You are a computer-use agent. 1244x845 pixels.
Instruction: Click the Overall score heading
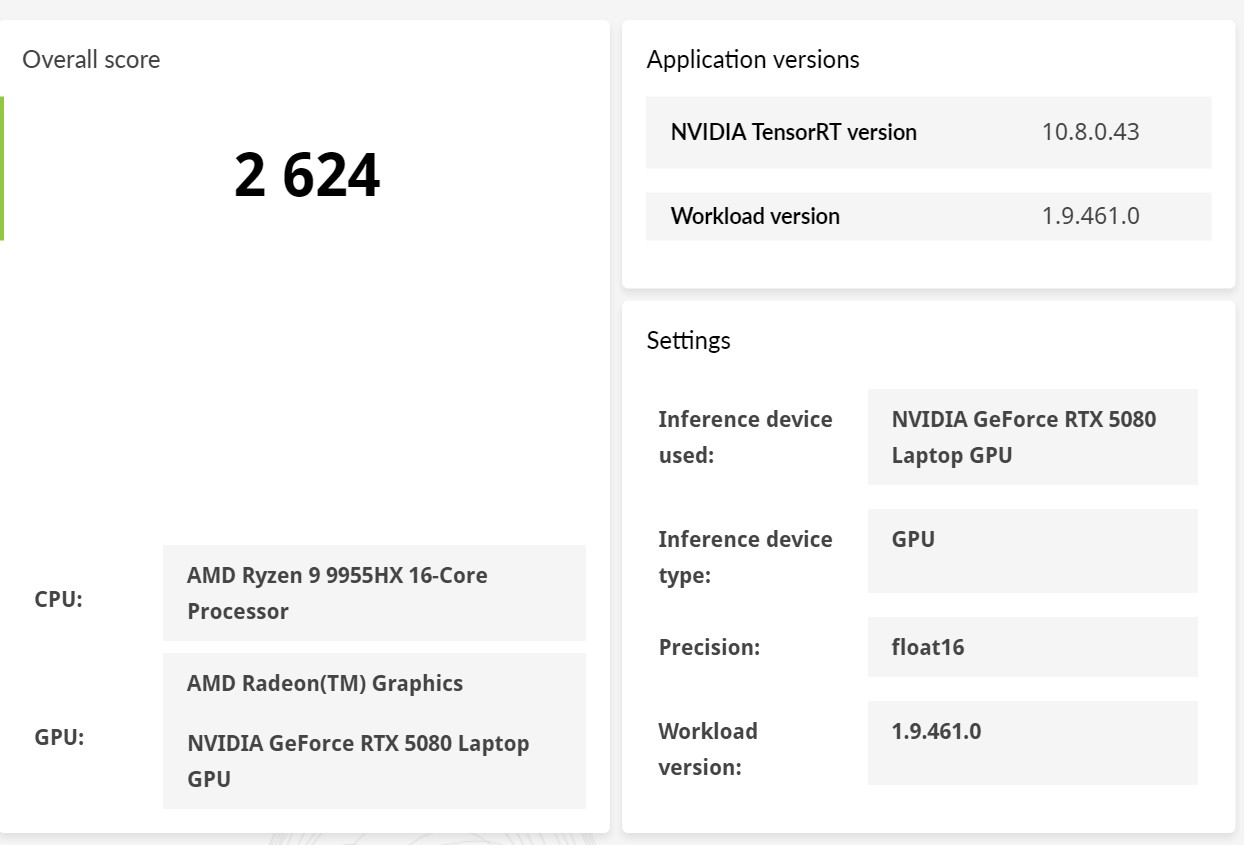pos(91,60)
